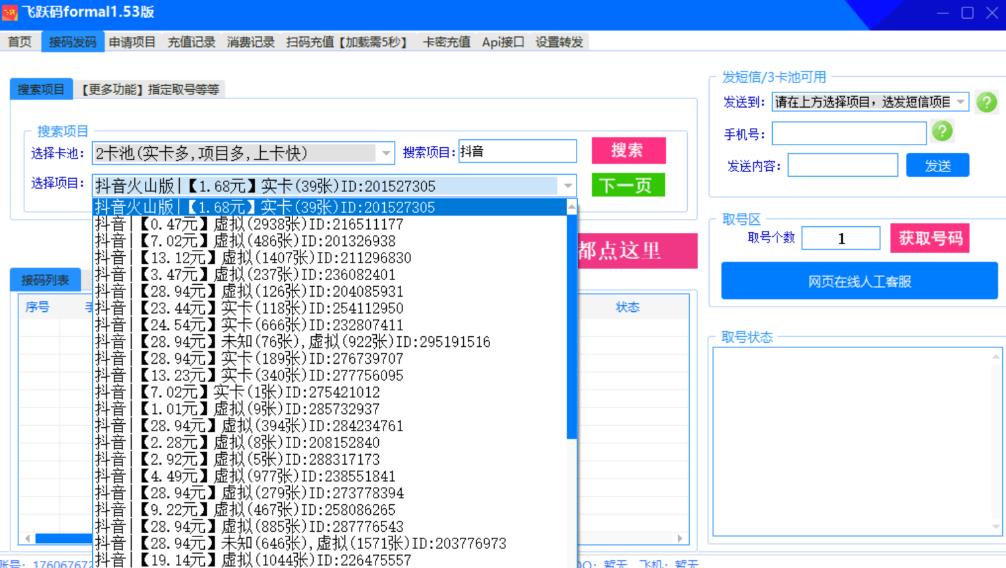Viewport: 1006px width, 568px height.
Task: Click the green help icon beside send-to dropdown
Action: pos(986,102)
